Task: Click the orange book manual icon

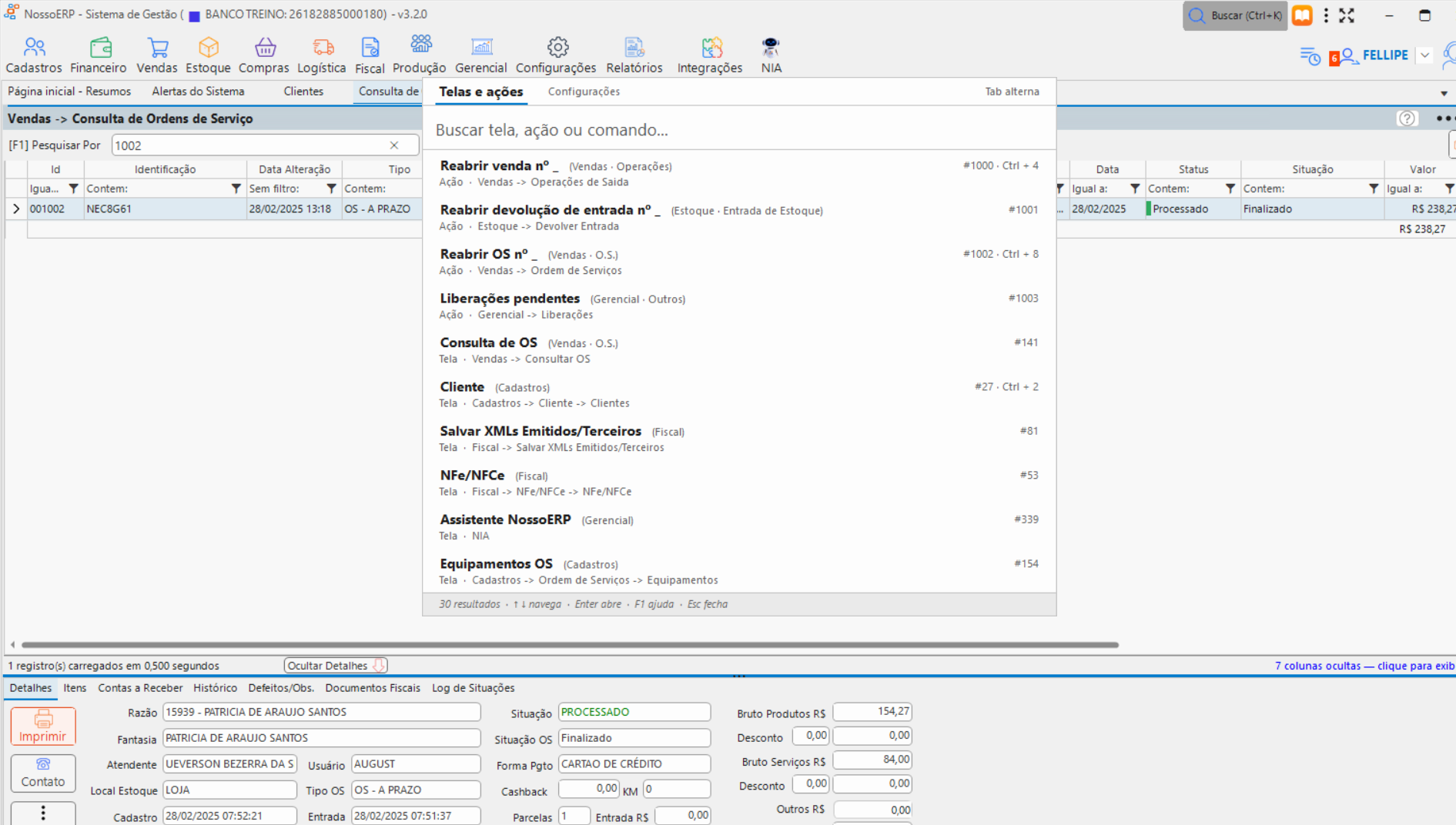Action: pos(1302,15)
